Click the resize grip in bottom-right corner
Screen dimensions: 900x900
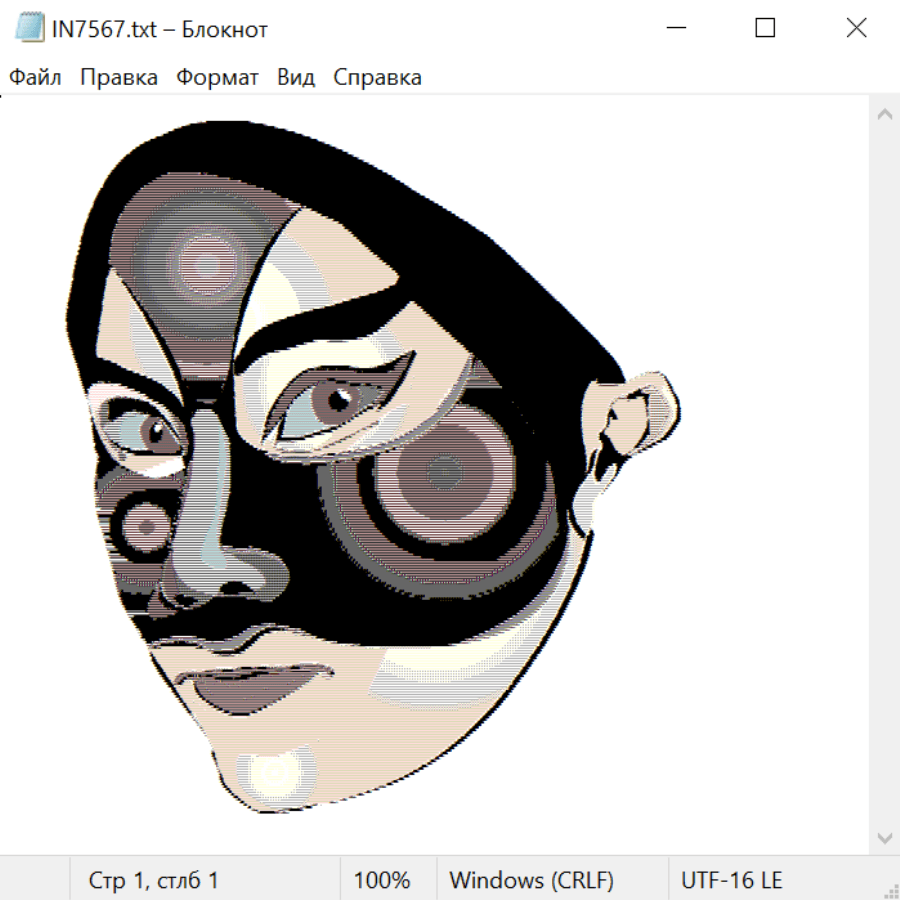(890, 890)
